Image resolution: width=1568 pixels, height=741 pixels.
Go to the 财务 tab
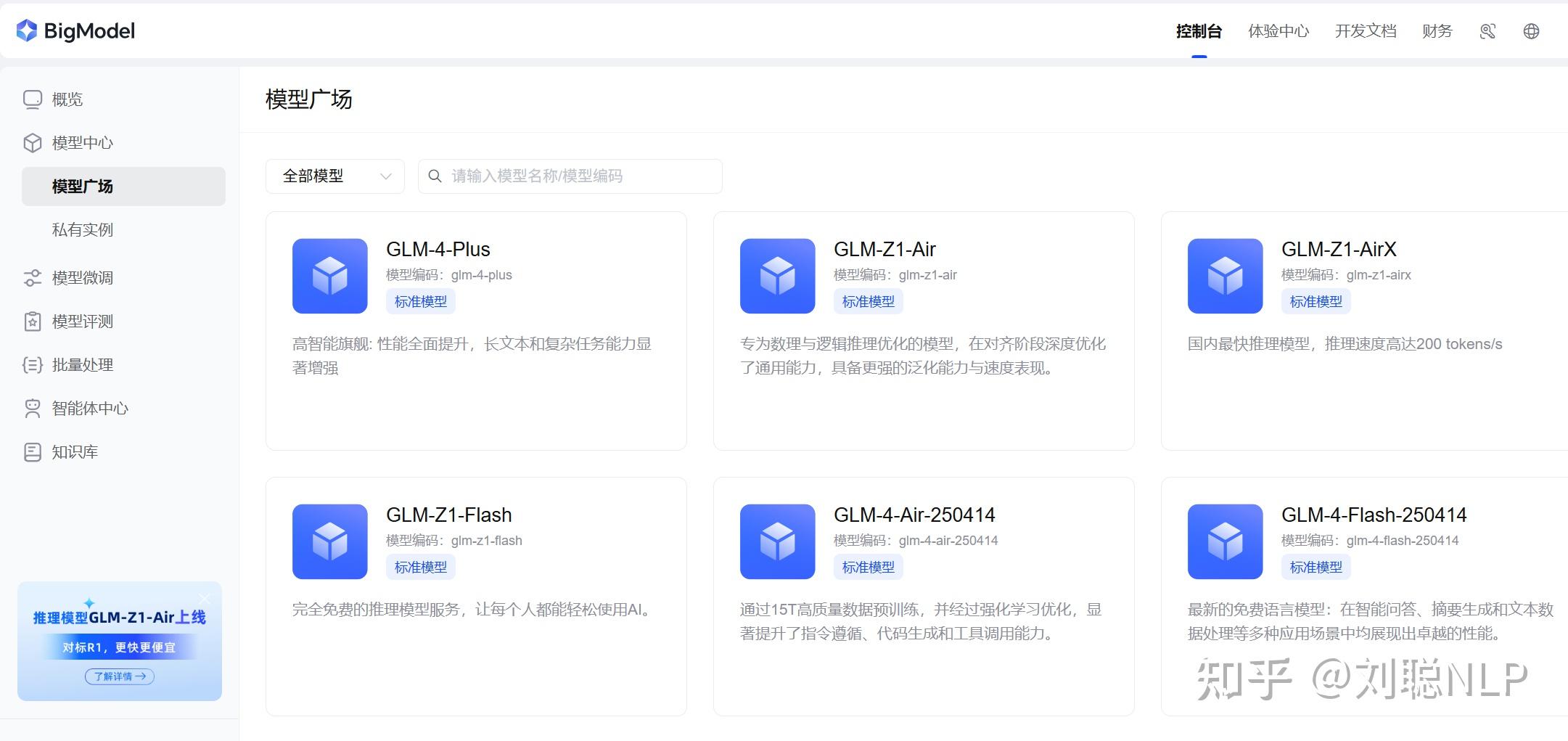click(1437, 31)
